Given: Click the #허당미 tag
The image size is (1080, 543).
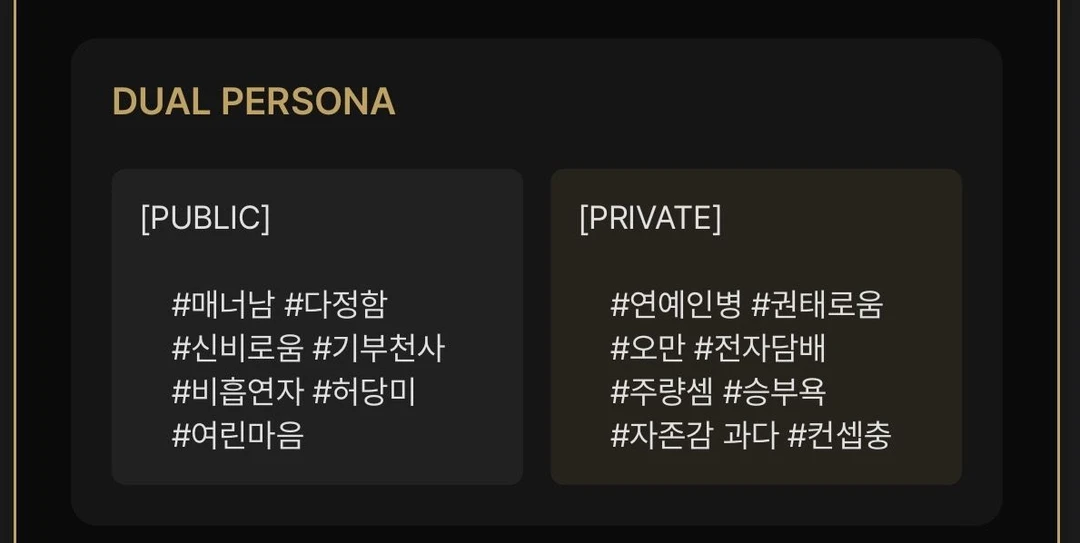Looking at the screenshot, I should pyautogui.click(x=364, y=391).
